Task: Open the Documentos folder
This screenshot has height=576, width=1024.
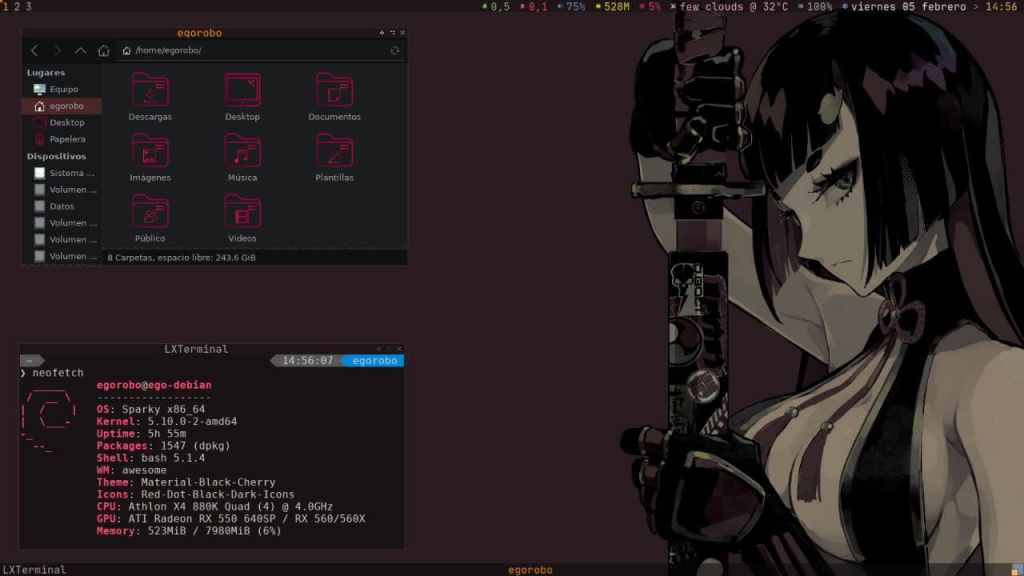Action: 334,92
